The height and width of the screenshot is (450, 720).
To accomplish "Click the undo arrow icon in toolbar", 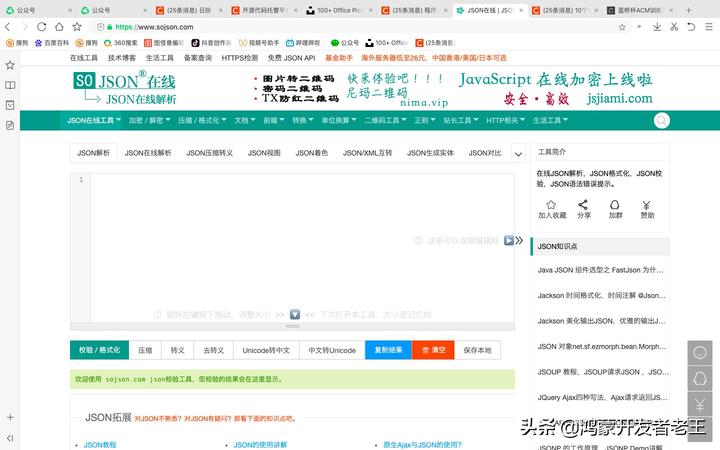I will pos(691,27).
